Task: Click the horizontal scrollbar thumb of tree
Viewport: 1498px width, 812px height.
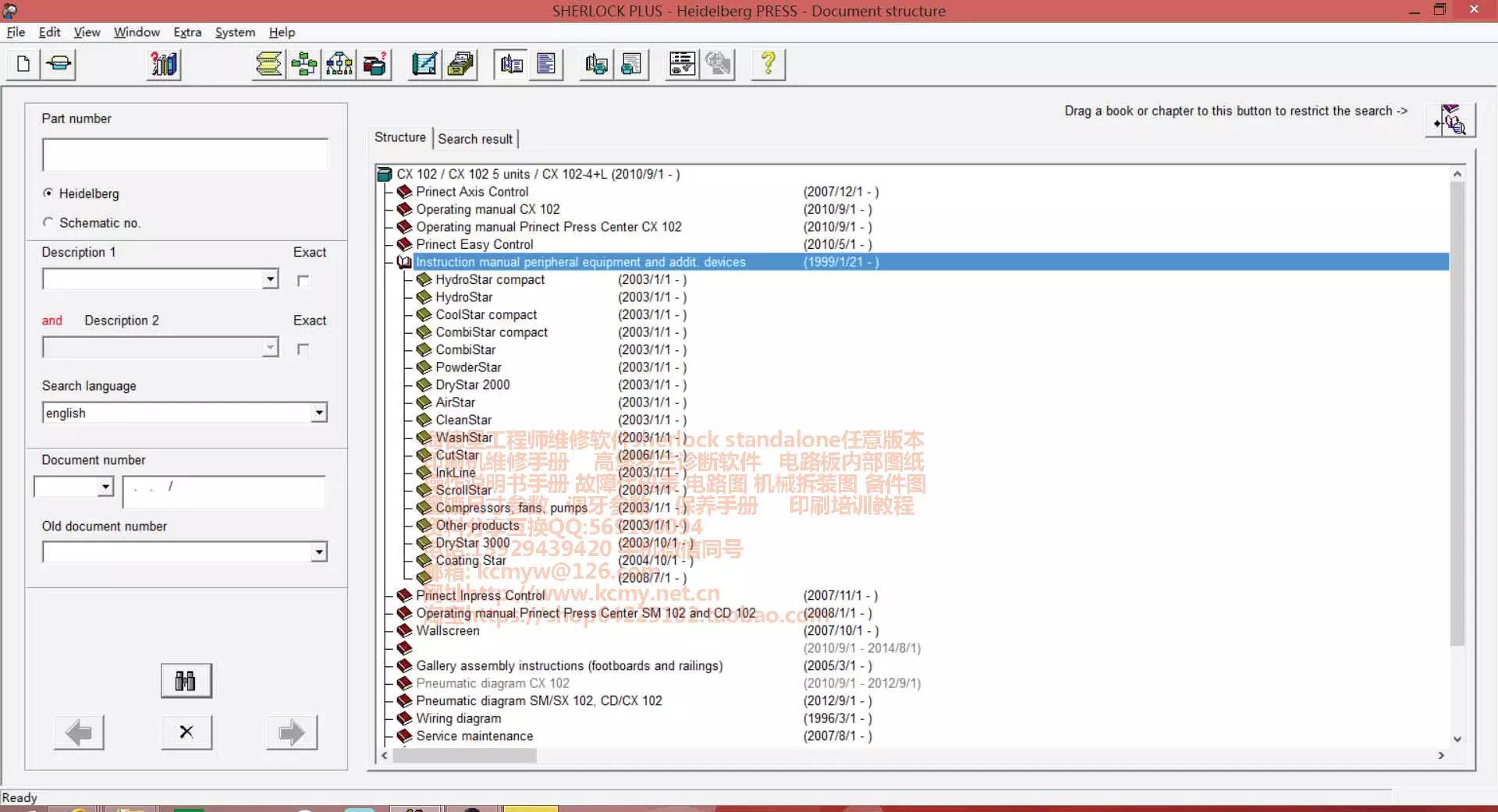Action: 464,755
